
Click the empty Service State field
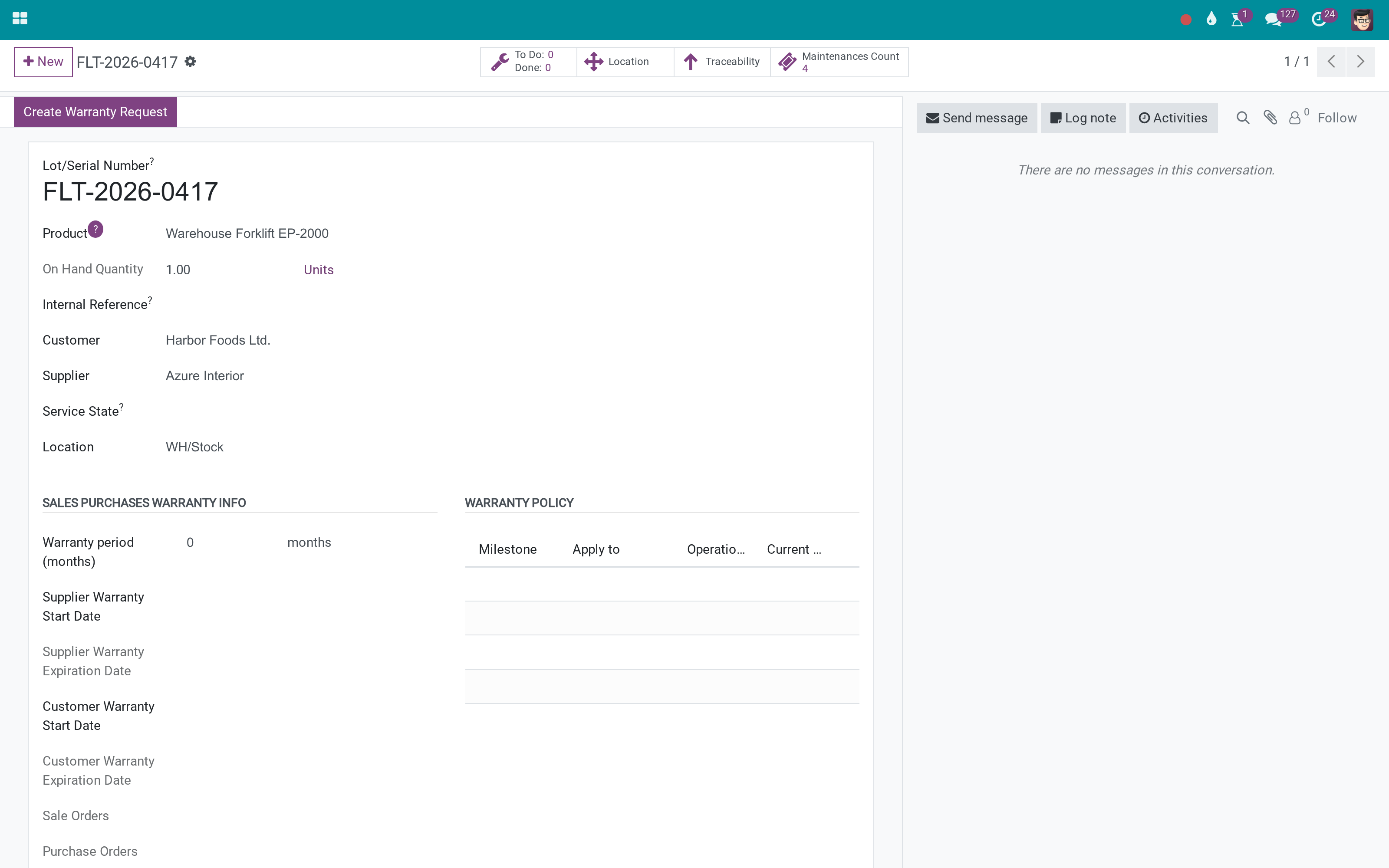301,411
